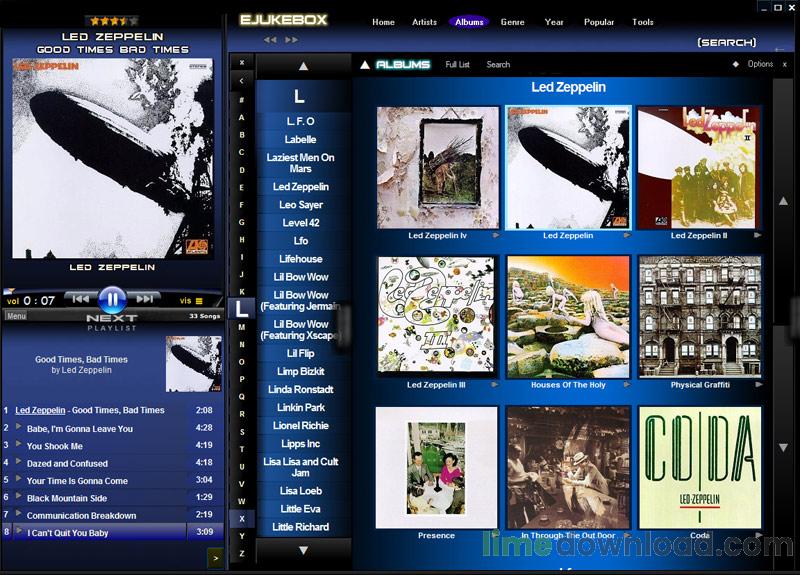
Task: Jump to letter M in the alphabet index
Action: 242,327
